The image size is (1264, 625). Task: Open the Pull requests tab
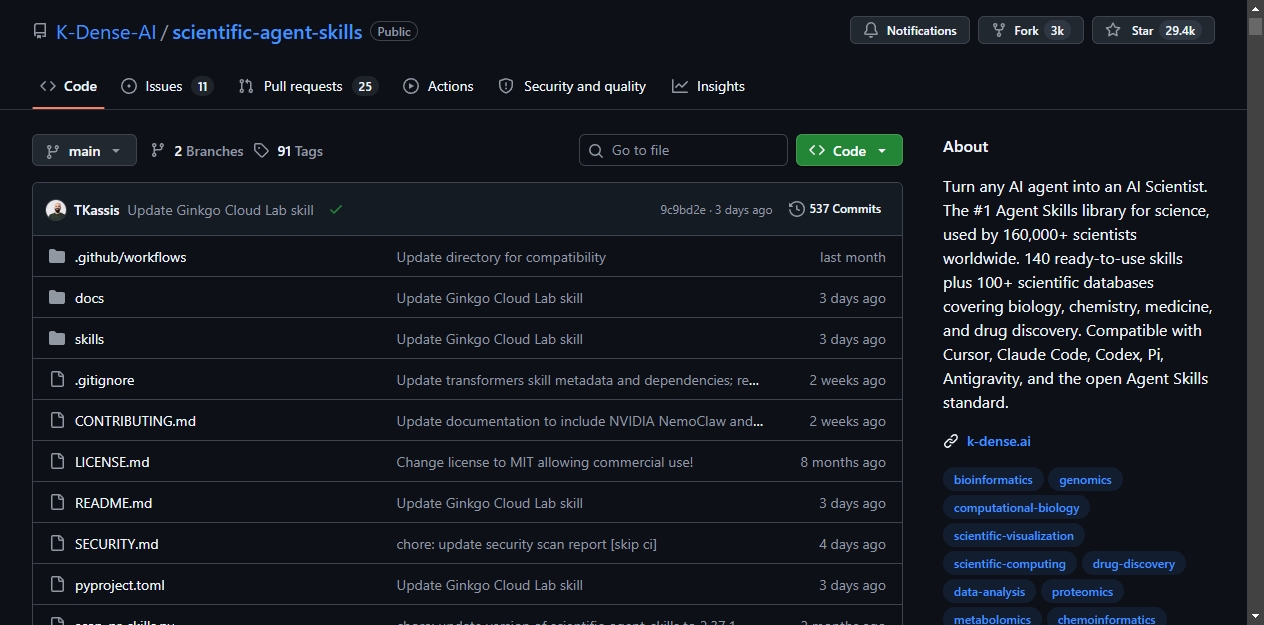308,86
